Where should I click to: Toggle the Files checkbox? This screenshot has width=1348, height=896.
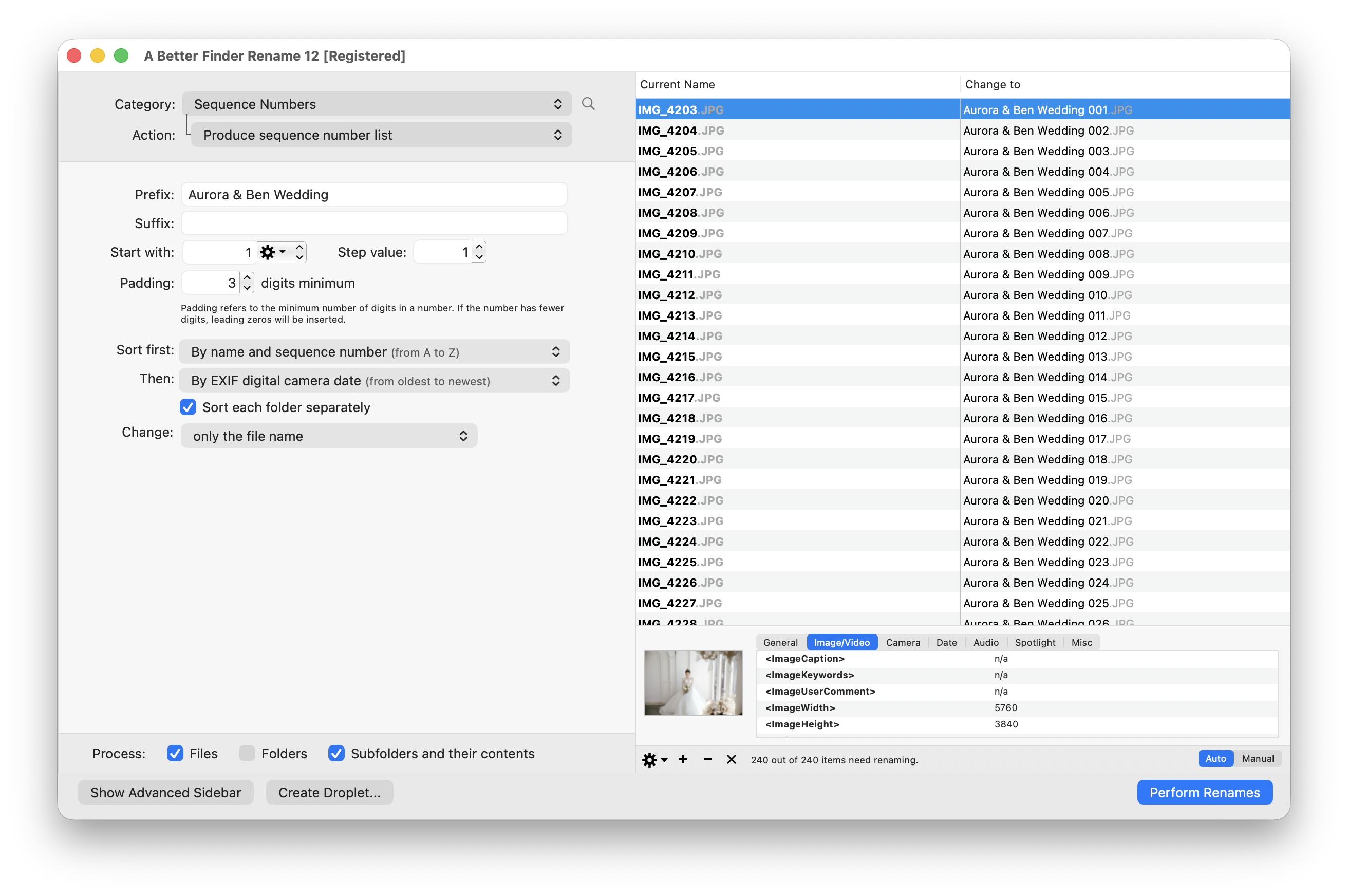pos(175,753)
